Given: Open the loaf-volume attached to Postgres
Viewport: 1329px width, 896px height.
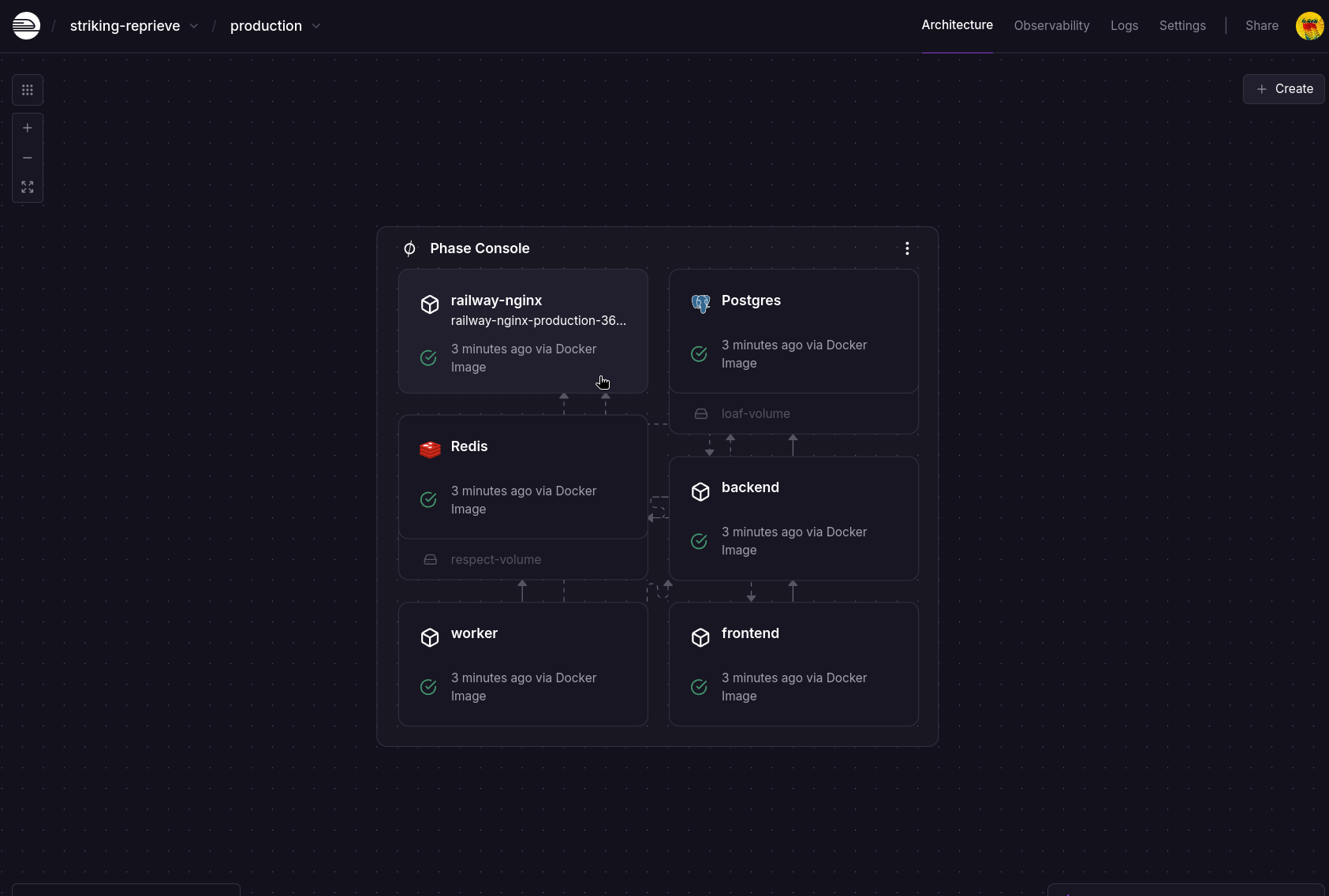Looking at the screenshot, I should (755, 414).
